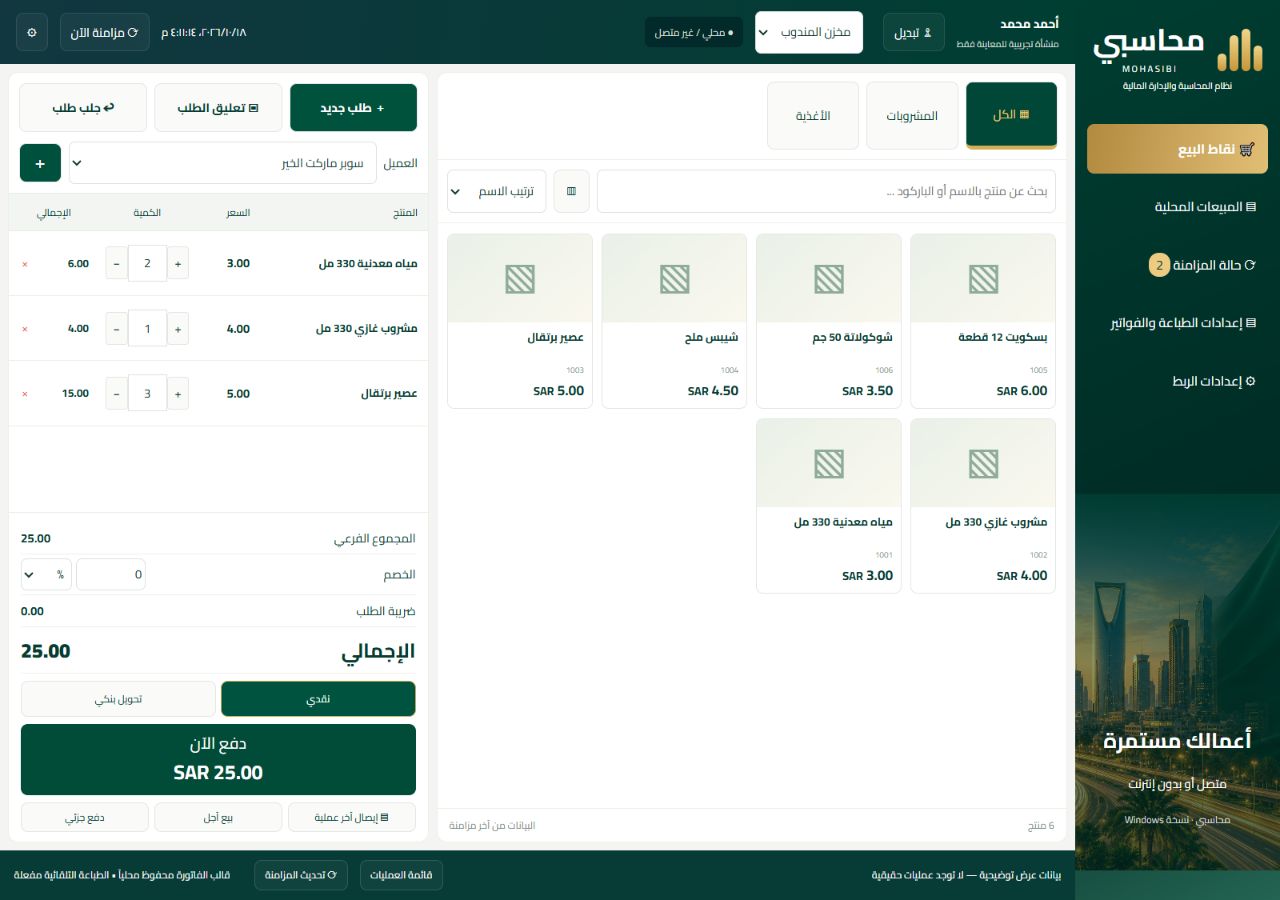Image resolution: width=1280 pixels, height=900 pixels.
Task: Start طلب جديد new order
Action: pos(353,108)
